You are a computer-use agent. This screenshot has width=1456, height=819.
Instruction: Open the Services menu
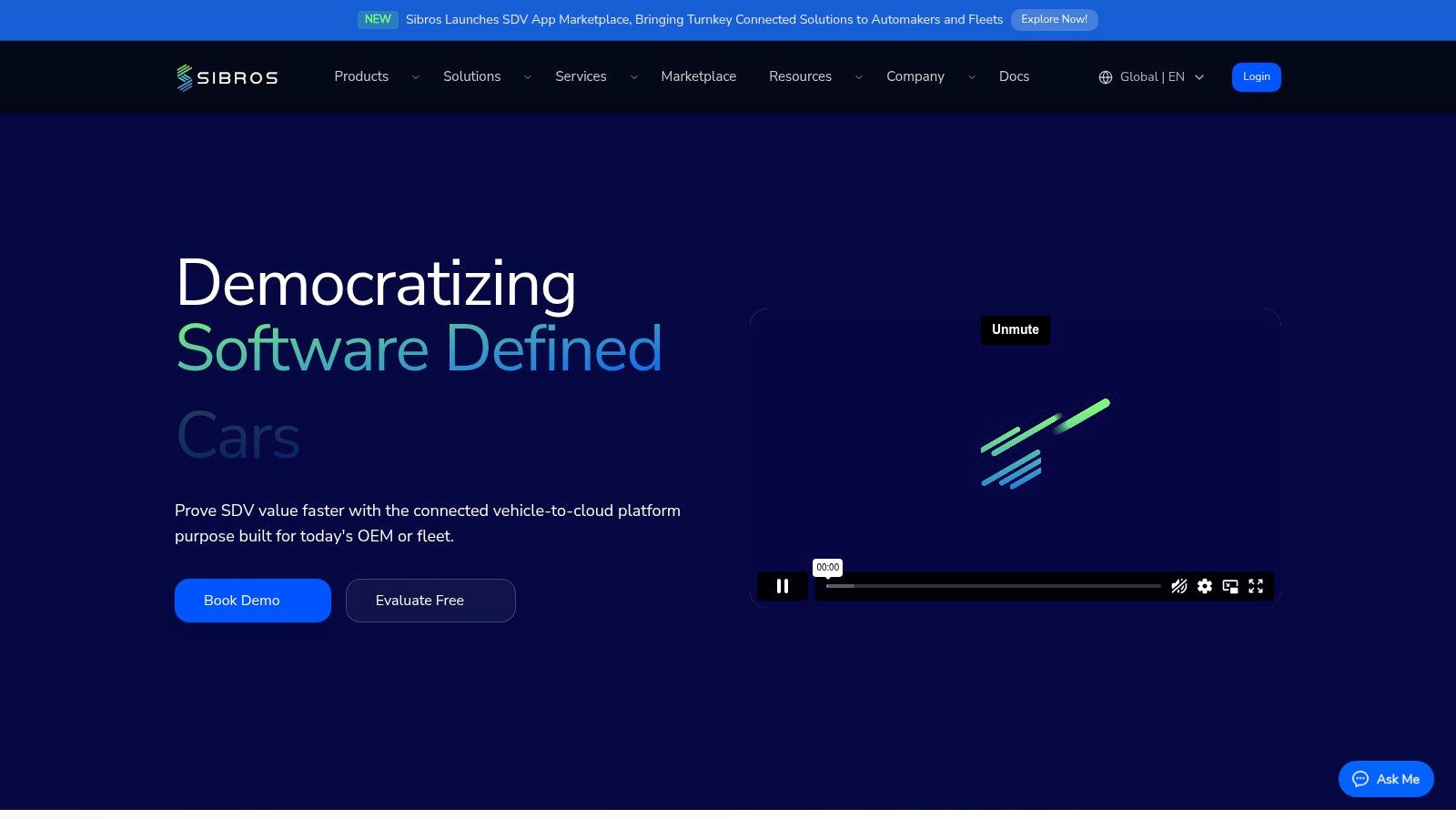581,76
